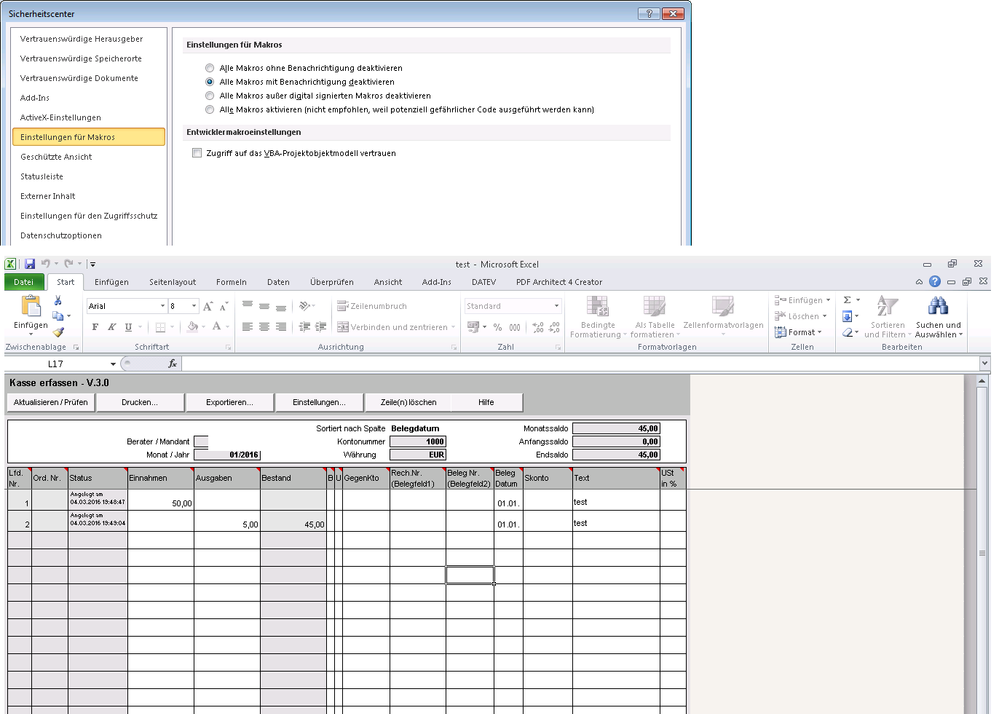Image resolution: width=999 pixels, height=714 pixels.
Task: Click the top vertical align icon
Action: coord(247,306)
